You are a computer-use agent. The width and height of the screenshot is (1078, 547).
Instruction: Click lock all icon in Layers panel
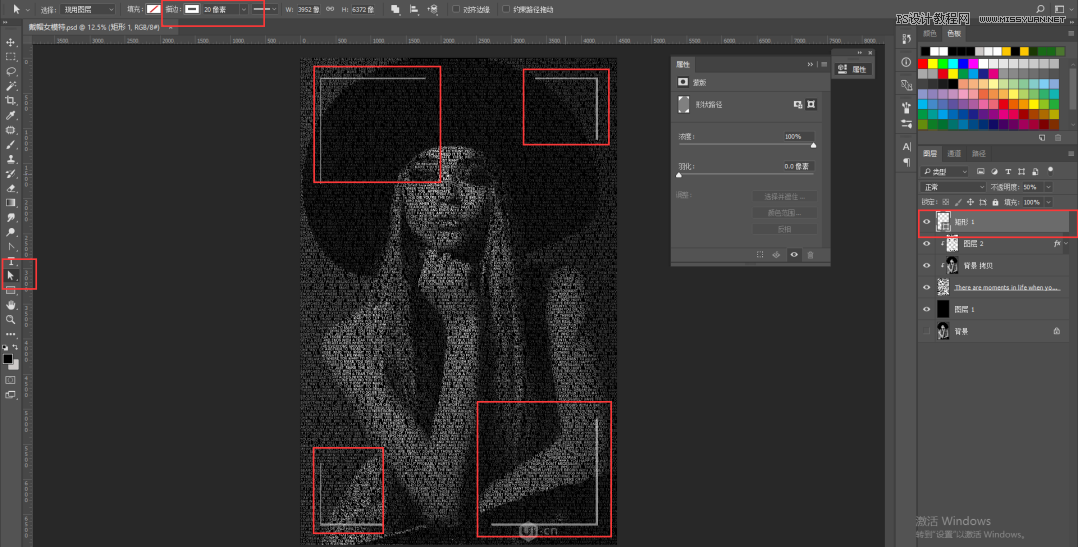click(x=995, y=202)
